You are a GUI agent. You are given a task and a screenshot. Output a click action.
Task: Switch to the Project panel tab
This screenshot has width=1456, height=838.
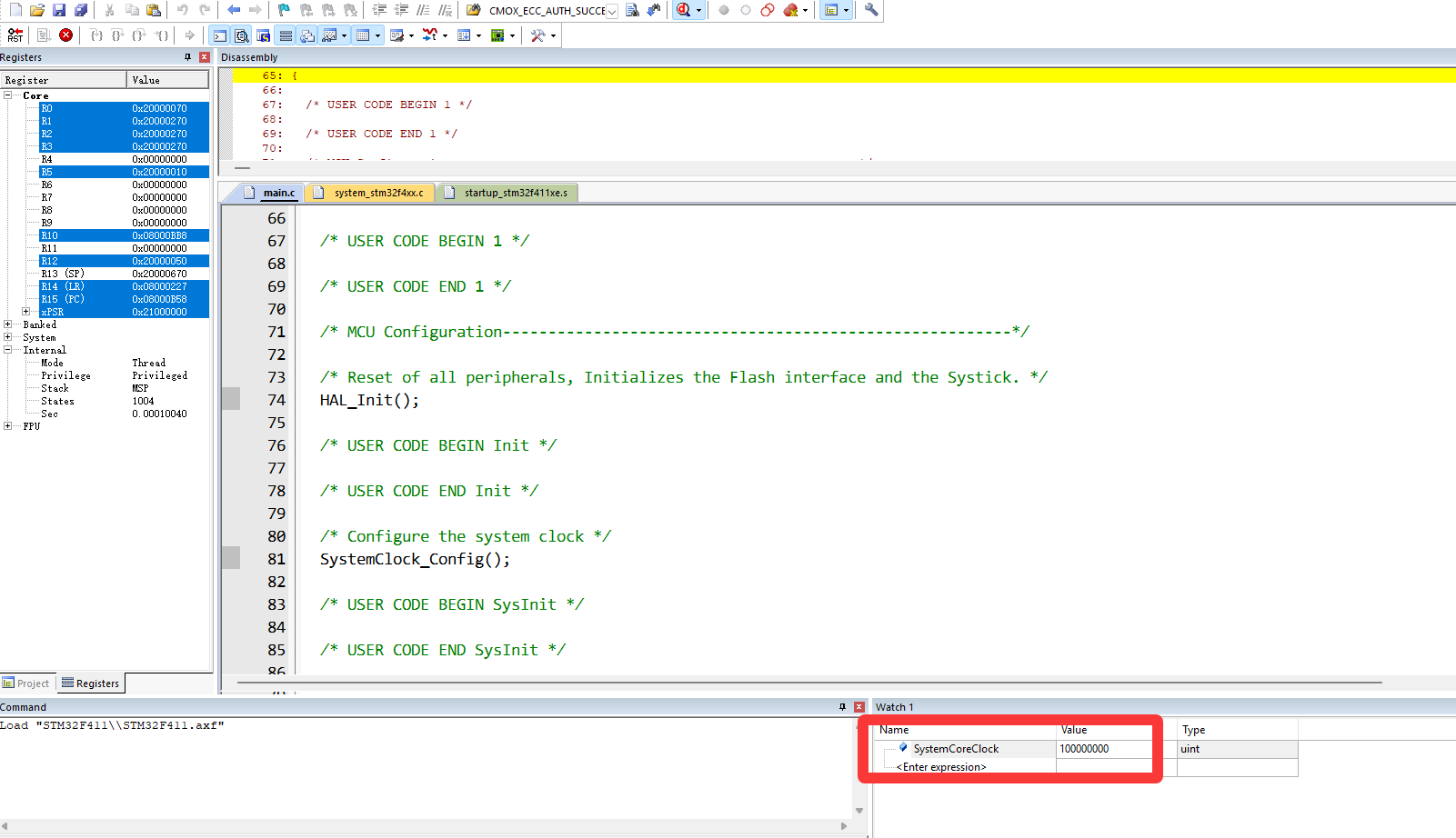coord(26,683)
